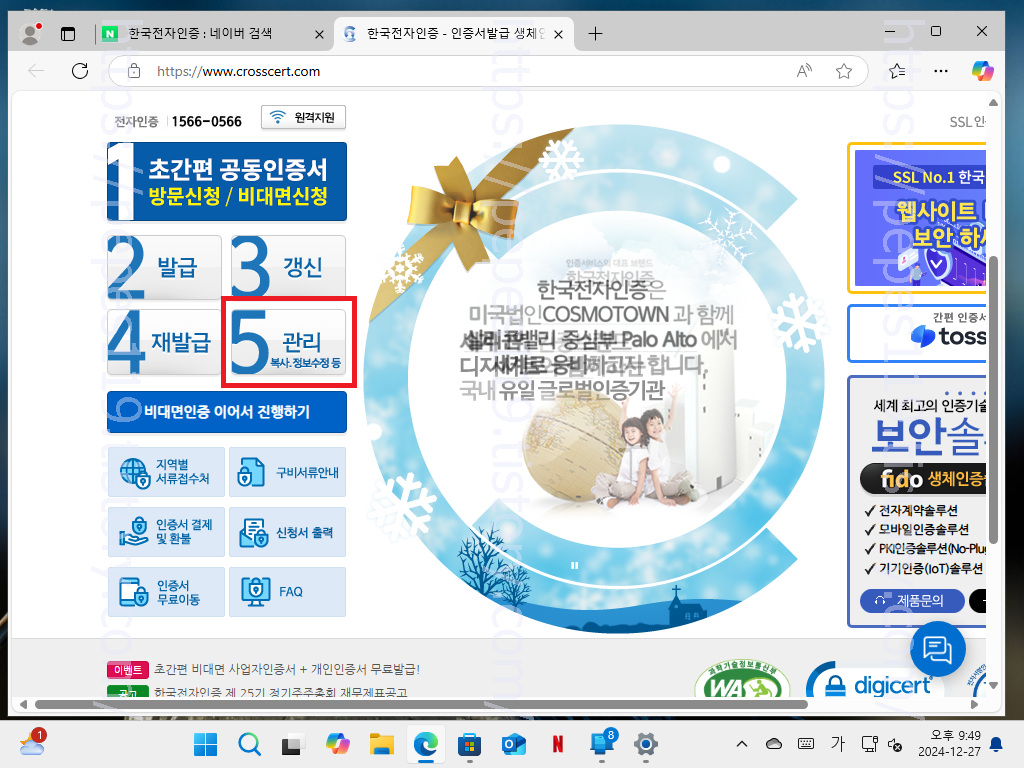Click the Read aloud icon in address bar

click(x=804, y=71)
